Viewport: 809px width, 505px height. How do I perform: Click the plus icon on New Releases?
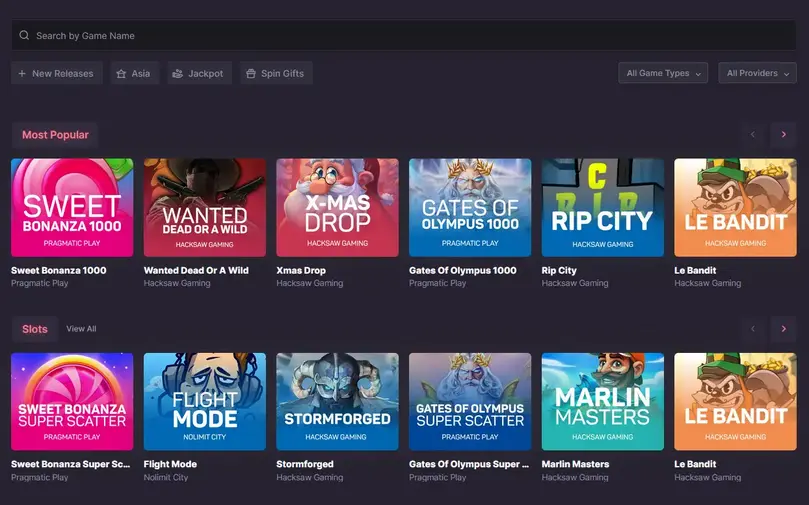coord(22,73)
